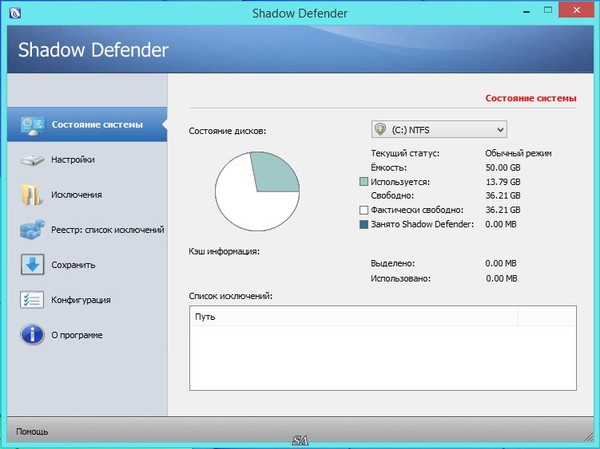
Task: Click the Фактически свободно white swatch
Action: tap(364, 210)
